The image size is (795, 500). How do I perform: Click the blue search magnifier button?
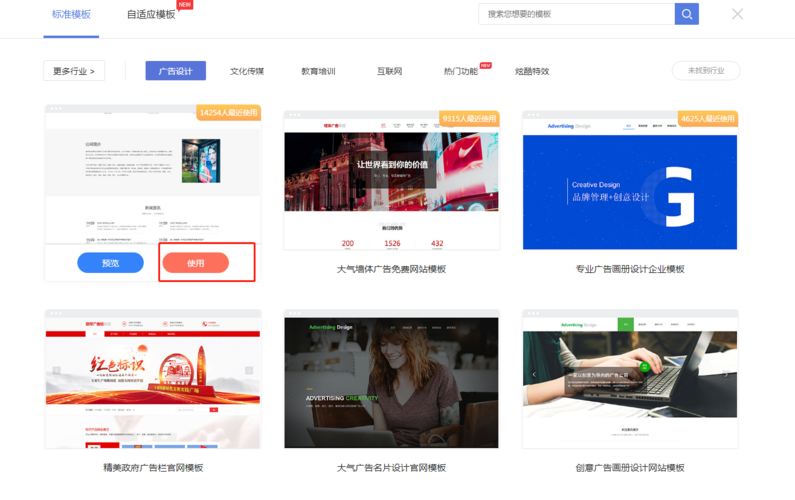[686, 14]
